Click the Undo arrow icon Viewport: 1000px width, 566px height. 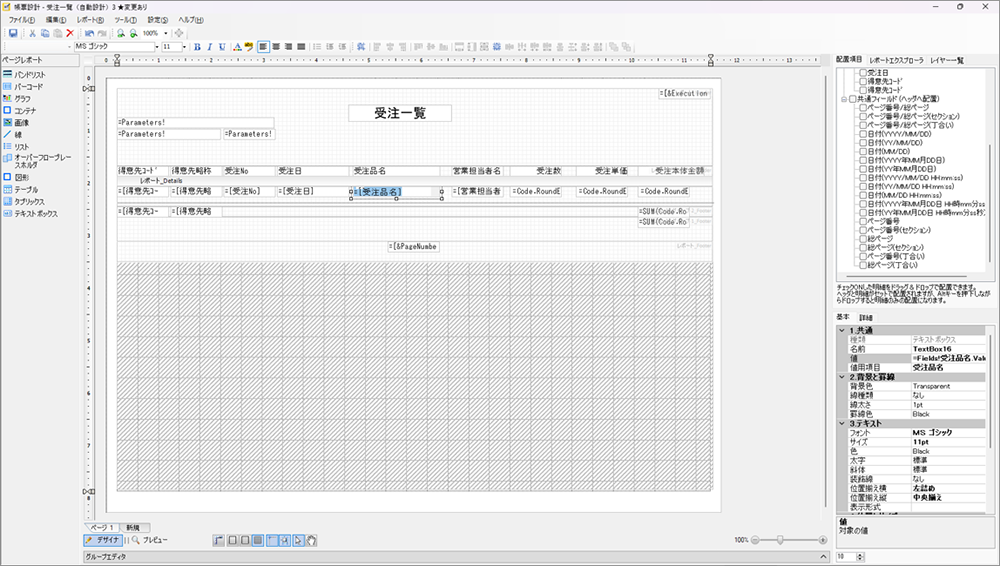point(89,33)
